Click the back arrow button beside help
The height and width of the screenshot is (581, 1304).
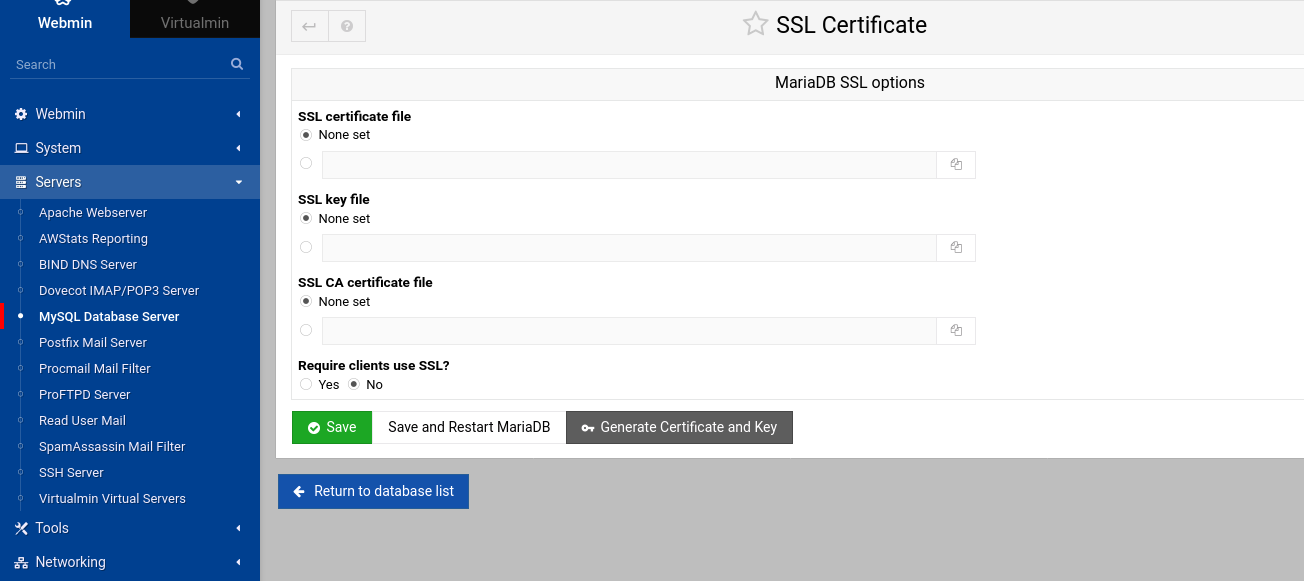310,26
